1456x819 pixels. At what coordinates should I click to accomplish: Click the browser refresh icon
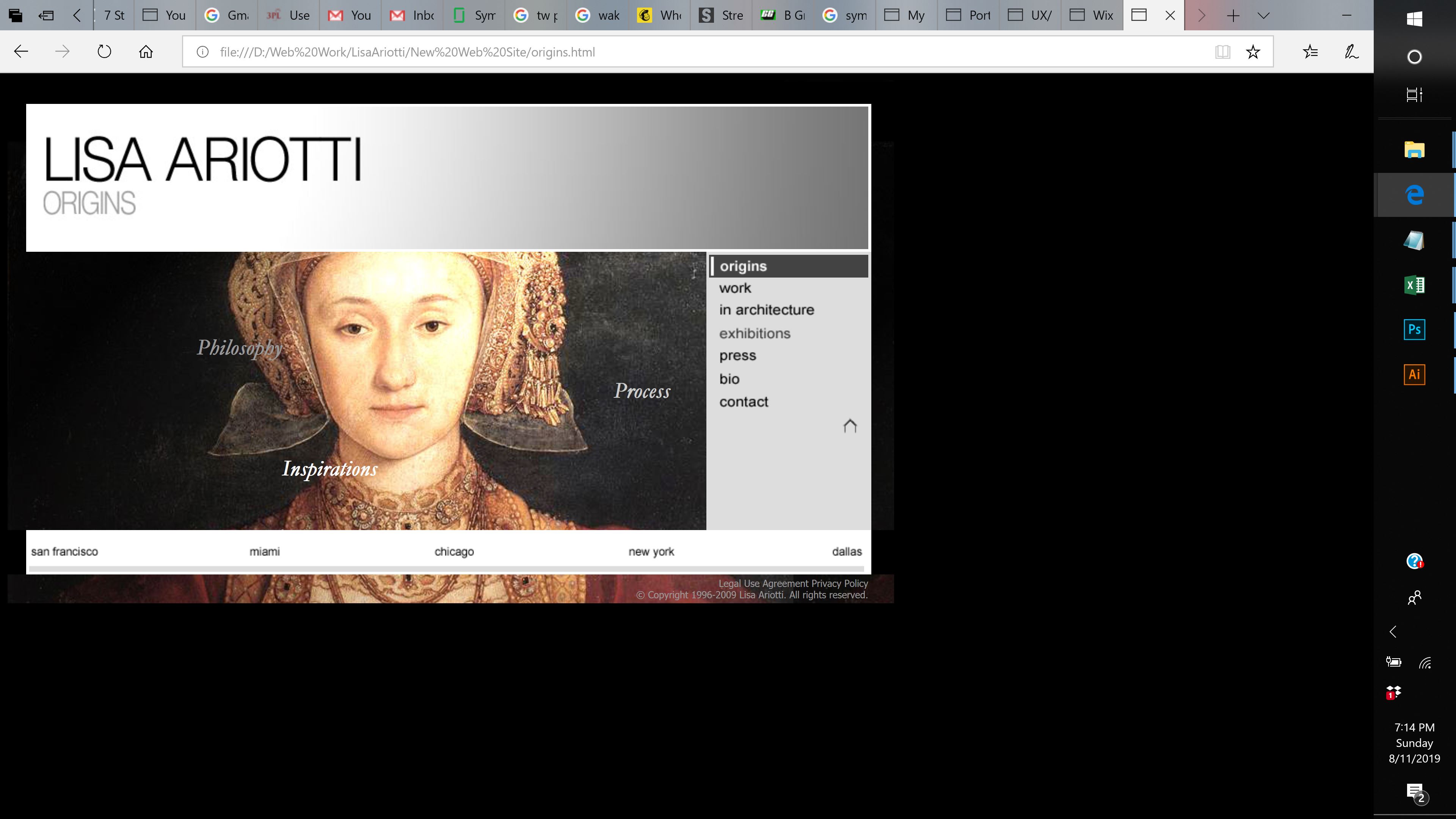coord(104,52)
